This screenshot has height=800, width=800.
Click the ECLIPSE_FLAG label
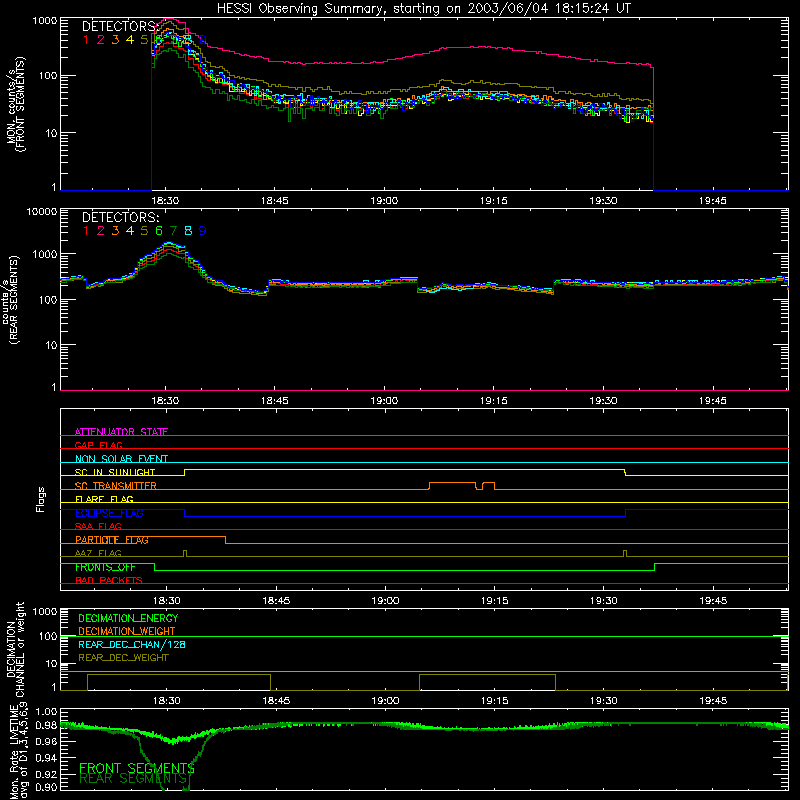tap(109, 513)
